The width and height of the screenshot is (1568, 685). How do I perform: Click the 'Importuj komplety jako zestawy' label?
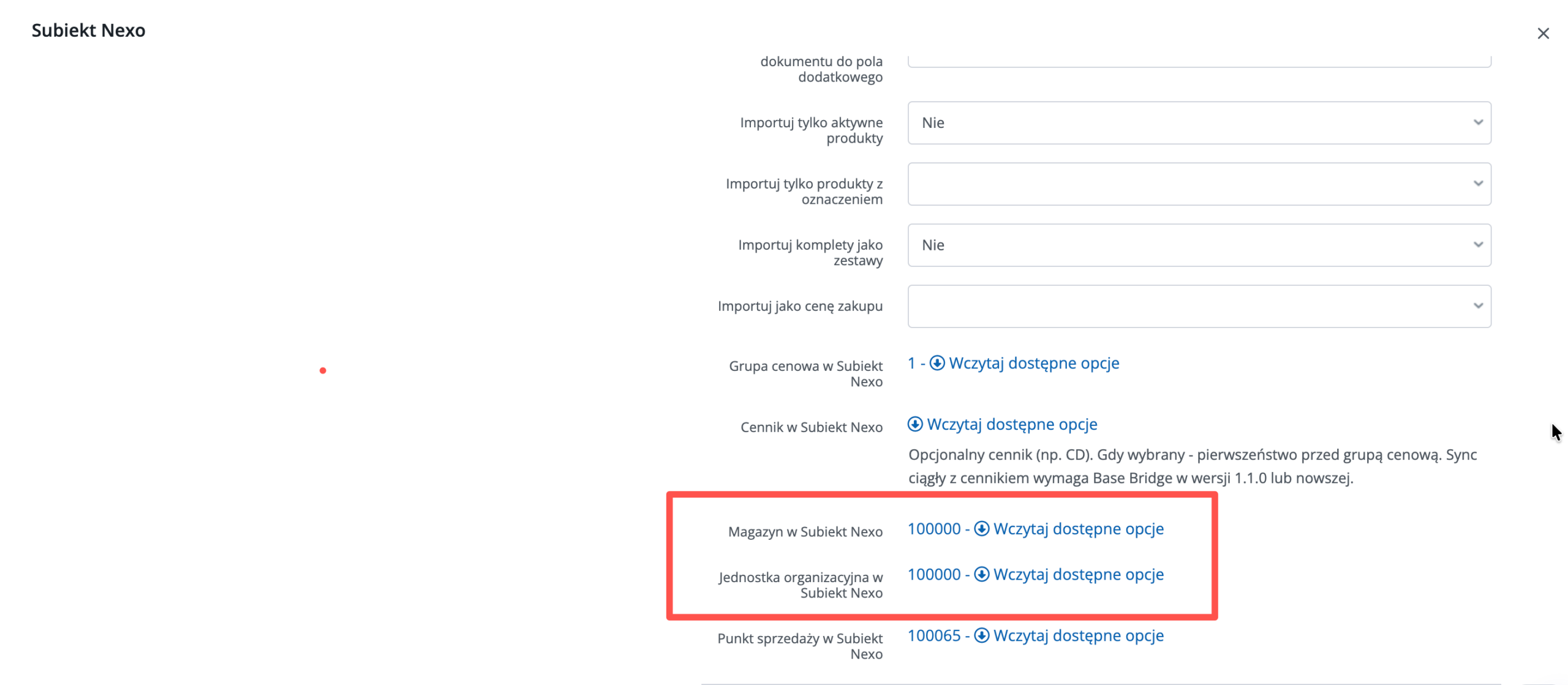point(810,253)
